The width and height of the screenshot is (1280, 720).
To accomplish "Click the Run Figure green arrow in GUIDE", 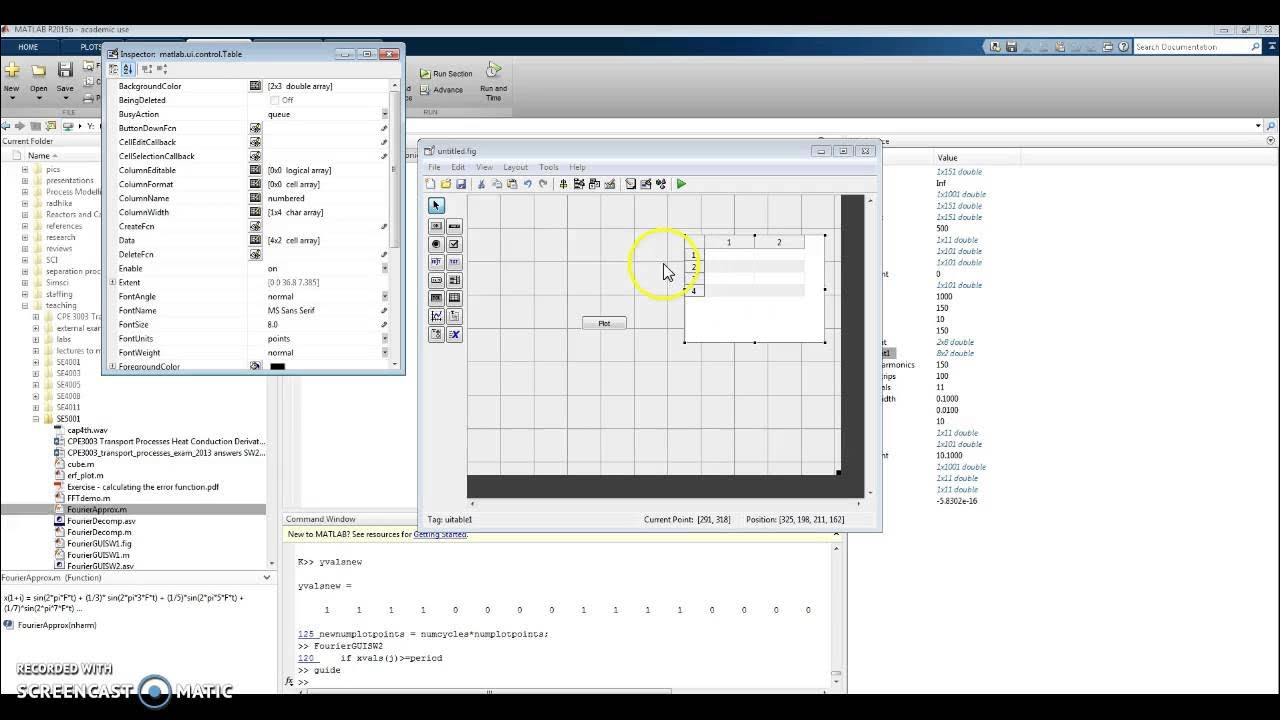I will tap(681, 184).
